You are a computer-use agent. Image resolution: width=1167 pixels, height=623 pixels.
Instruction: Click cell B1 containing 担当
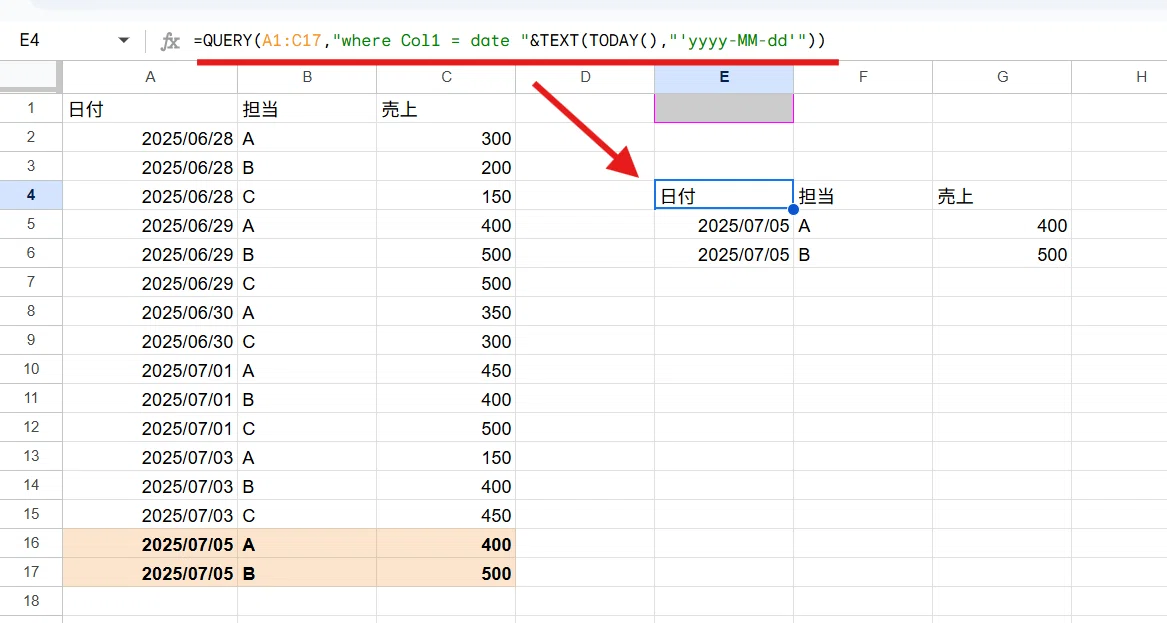point(307,109)
